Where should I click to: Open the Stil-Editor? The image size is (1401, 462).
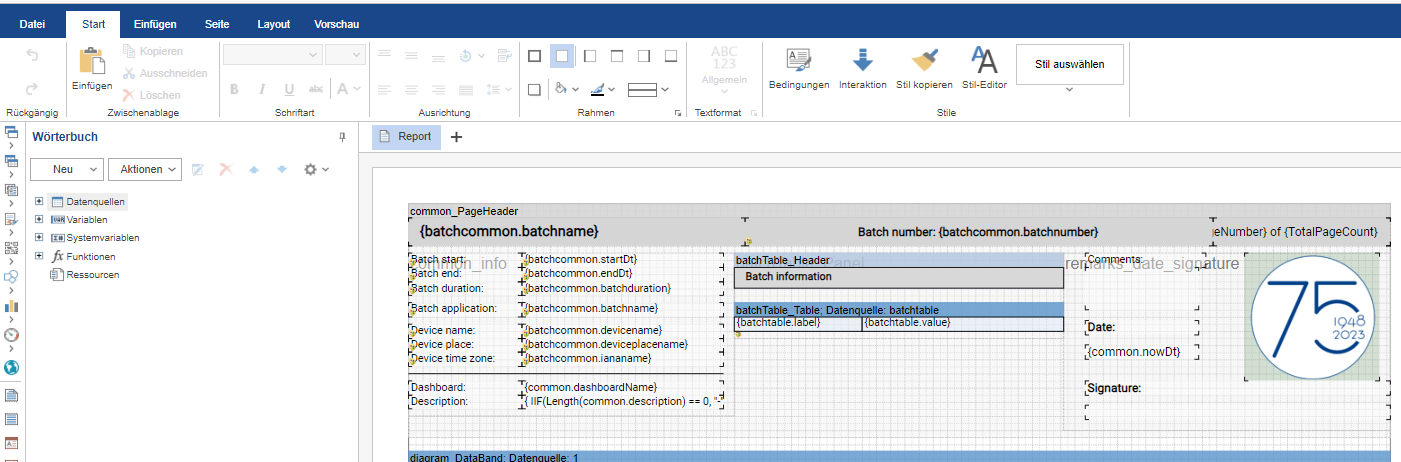coord(984,60)
